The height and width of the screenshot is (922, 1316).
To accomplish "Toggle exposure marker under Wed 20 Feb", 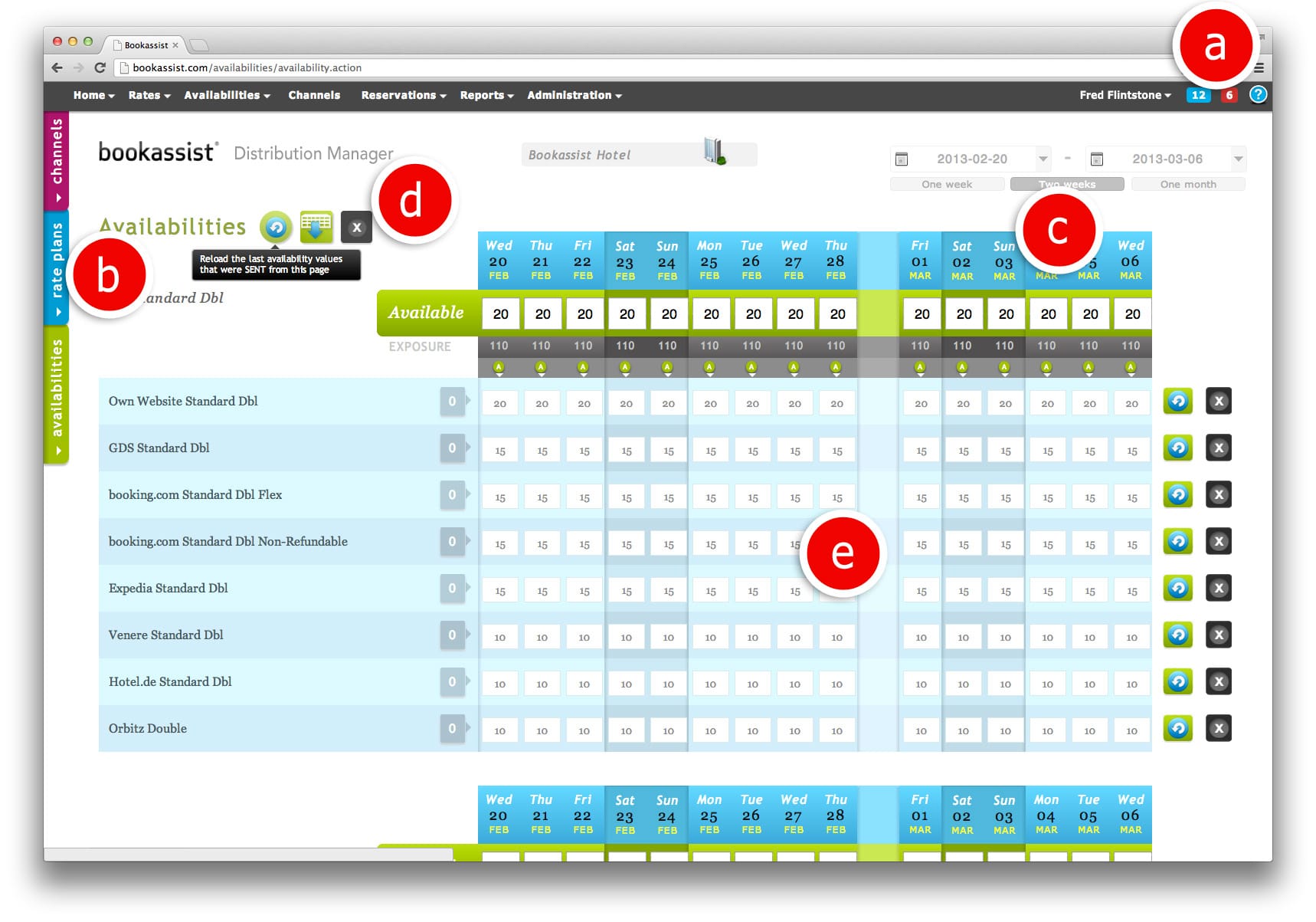I will click(x=499, y=368).
